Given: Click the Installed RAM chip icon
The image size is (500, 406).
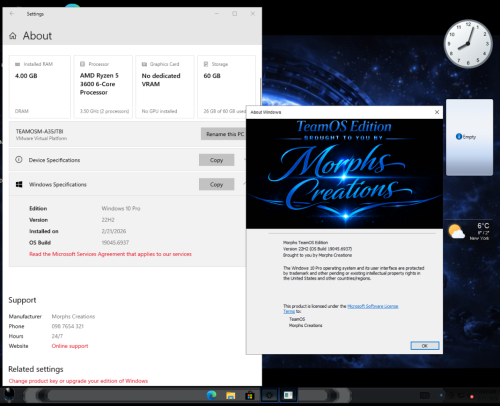Looking at the screenshot, I should pyautogui.click(x=18, y=64).
